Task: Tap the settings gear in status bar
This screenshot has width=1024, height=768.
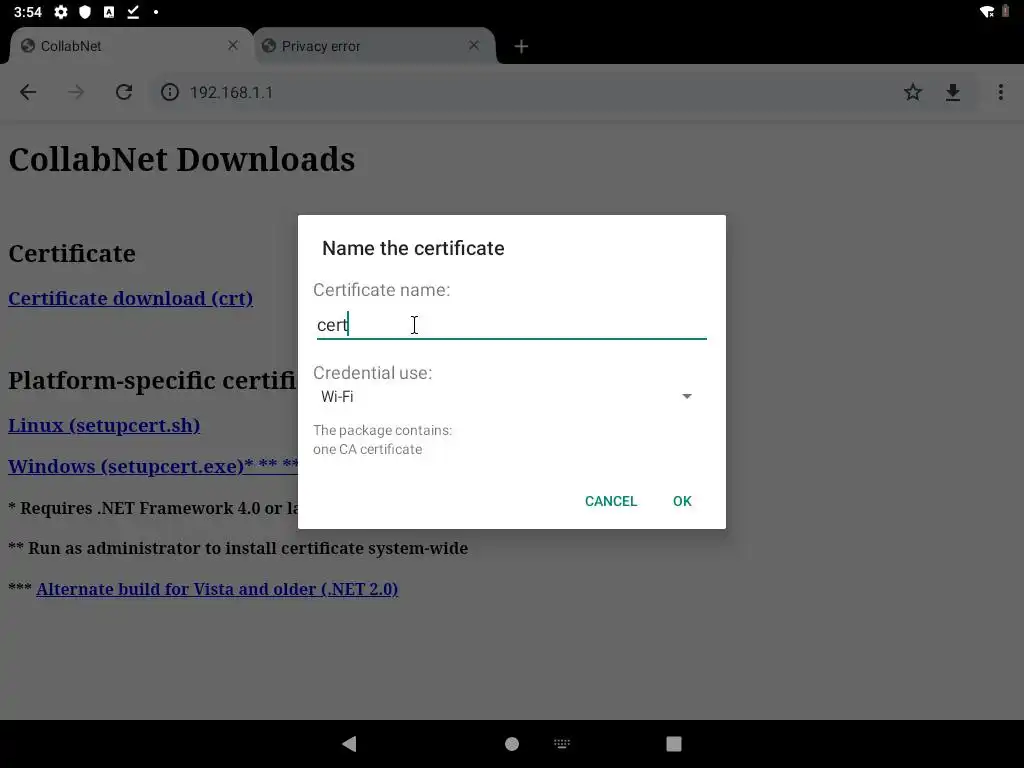Action: (x=61, y=12)
